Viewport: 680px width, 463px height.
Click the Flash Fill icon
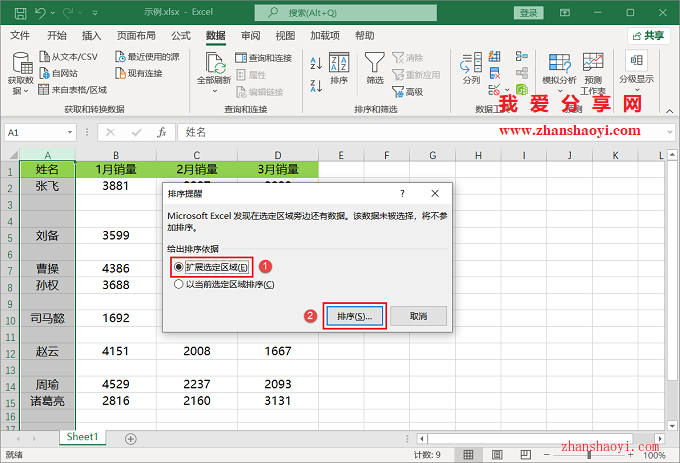tap(494, 56)
